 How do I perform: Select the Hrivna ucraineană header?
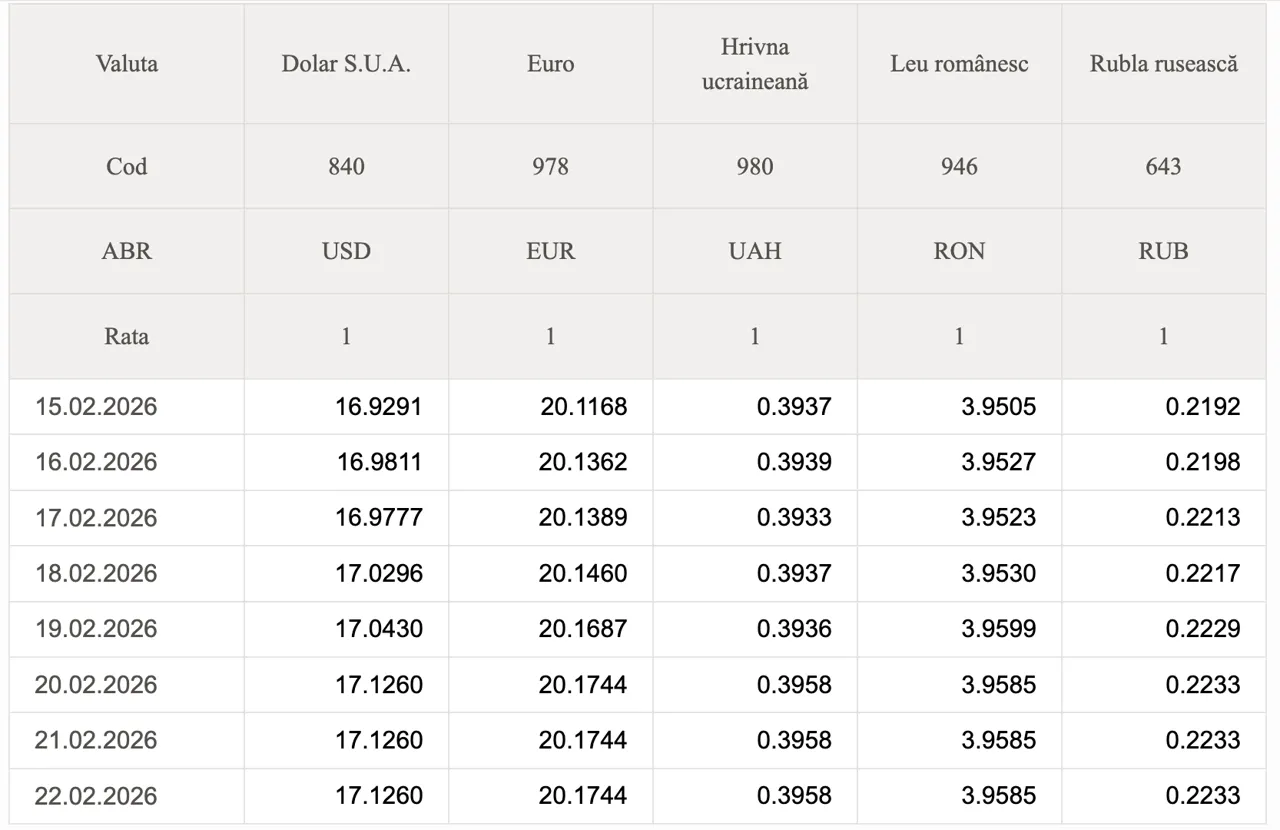coord(754,64)
